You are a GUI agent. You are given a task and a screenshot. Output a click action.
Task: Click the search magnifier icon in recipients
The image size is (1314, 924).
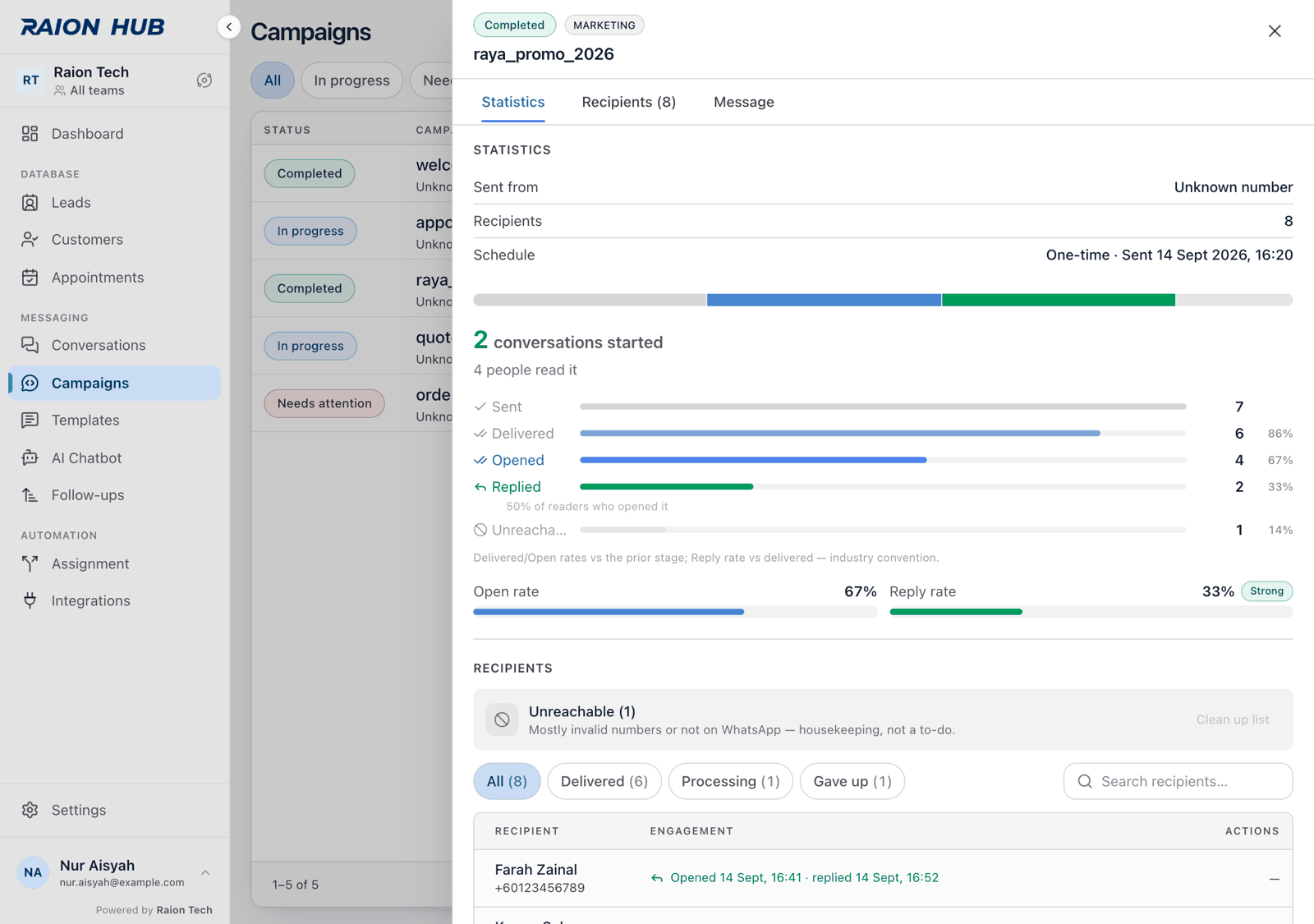click(1085, 781)
